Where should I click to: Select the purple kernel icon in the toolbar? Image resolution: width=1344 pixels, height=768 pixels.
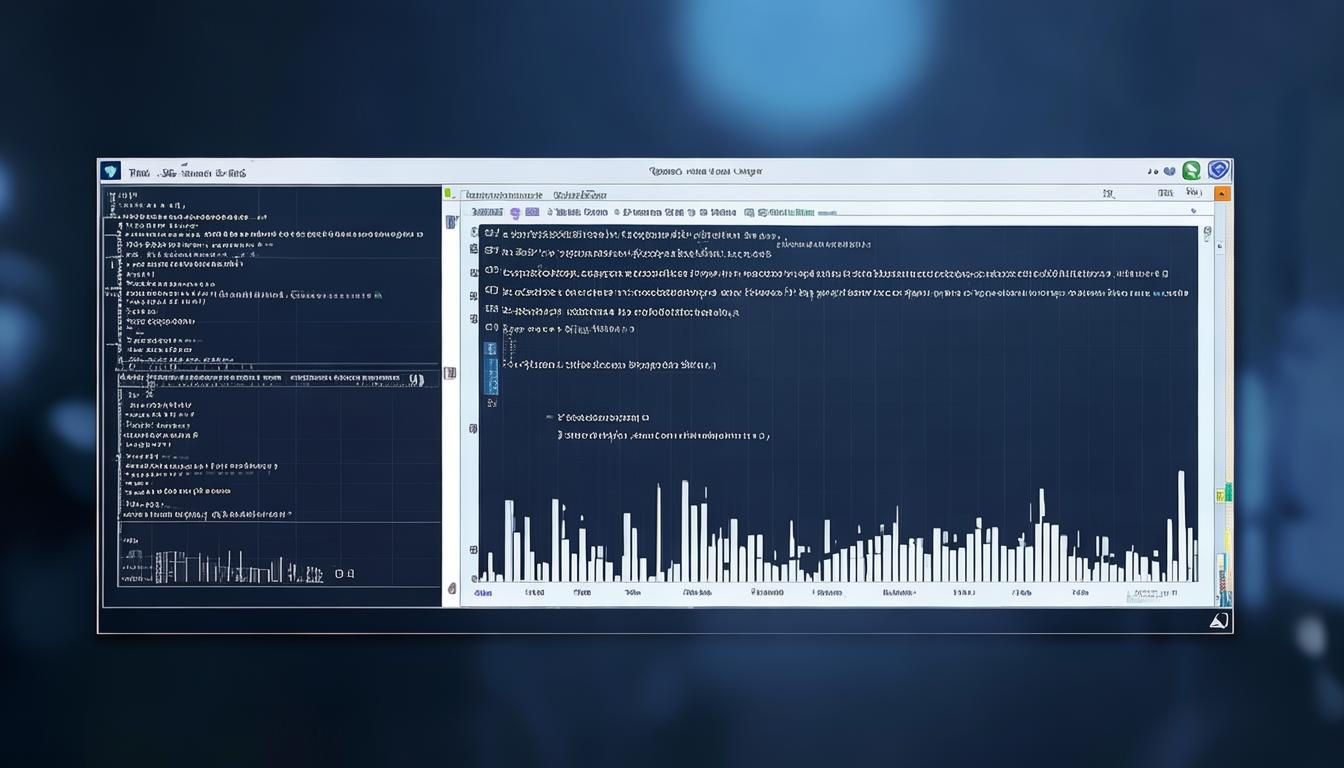pos(516,212)
